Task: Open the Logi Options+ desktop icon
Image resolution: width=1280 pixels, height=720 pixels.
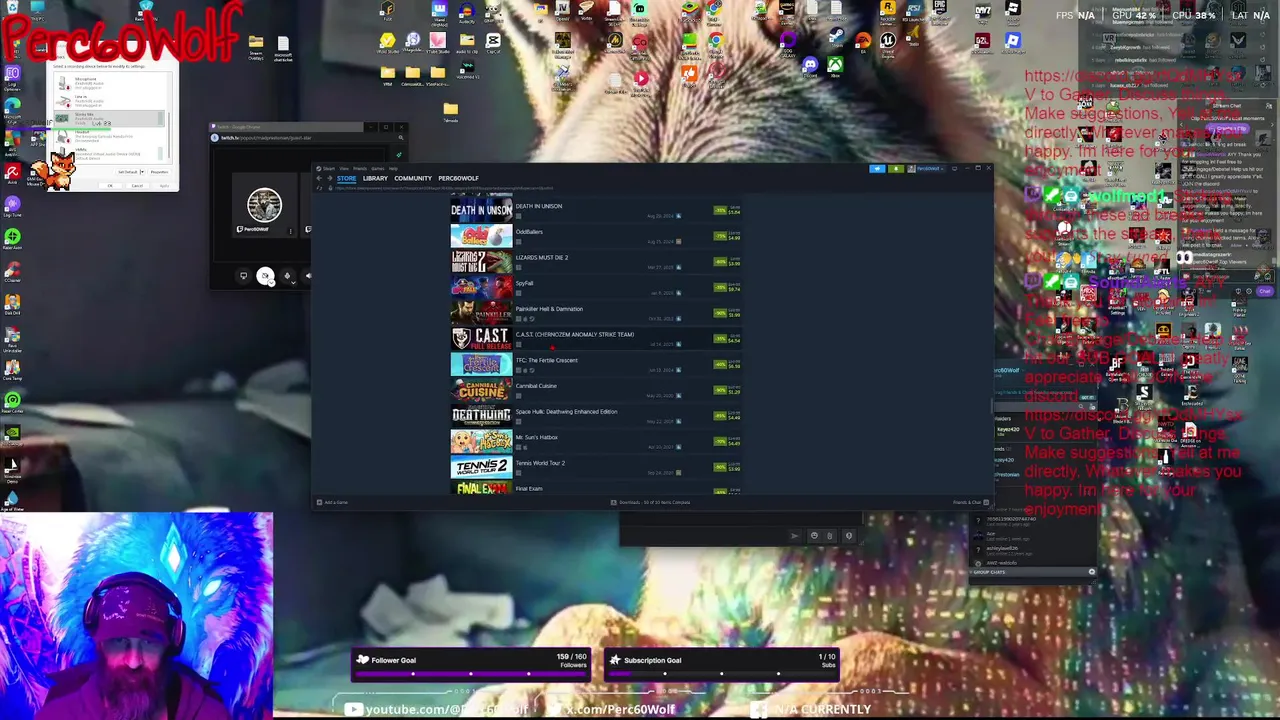Action: [x=13, y=75]
